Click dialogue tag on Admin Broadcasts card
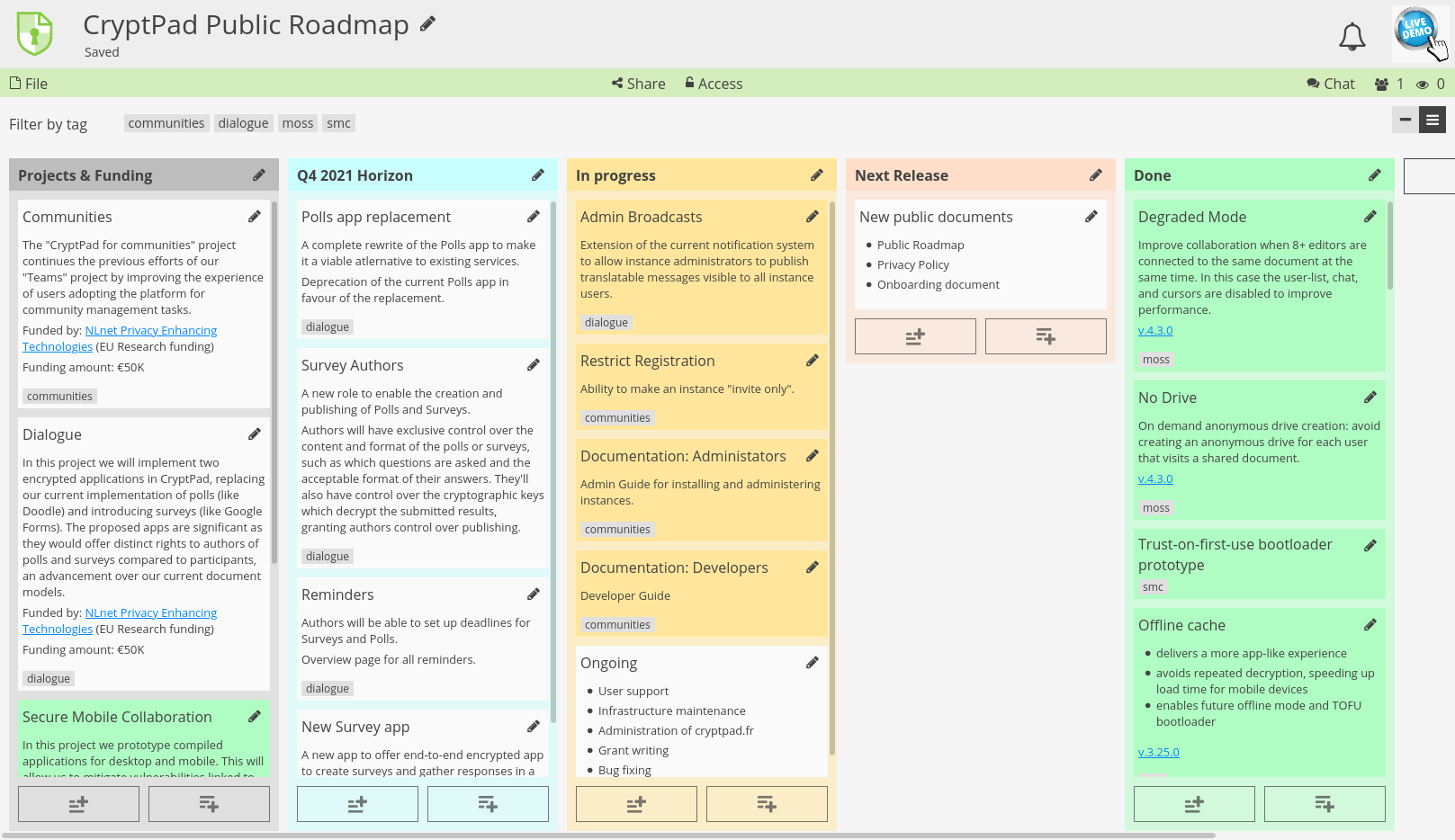Viewport: 1455px width, 840px height. pyautogui.click(x=606, y=322)
